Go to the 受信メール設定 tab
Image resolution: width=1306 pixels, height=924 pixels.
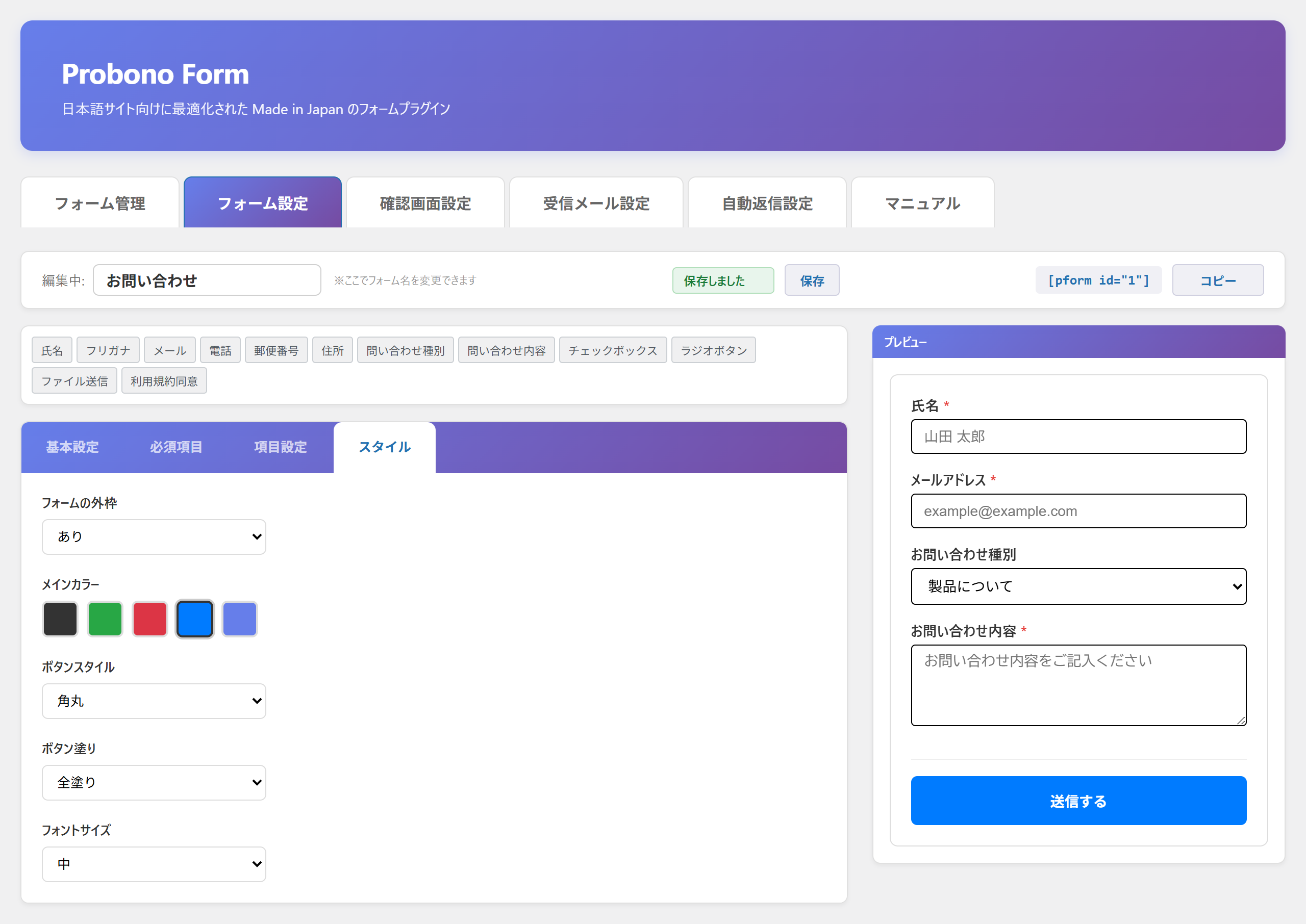[596, 203]
